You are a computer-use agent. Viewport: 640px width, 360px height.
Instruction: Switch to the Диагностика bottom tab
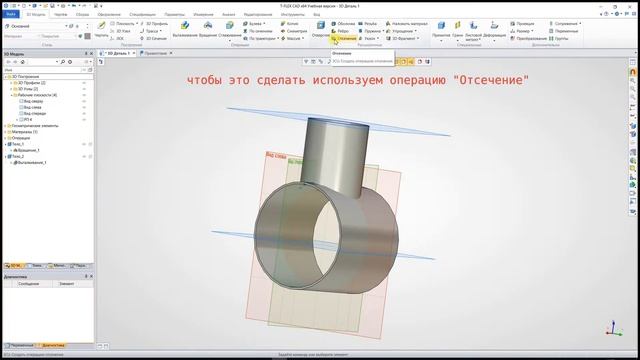tap(52, 345)
